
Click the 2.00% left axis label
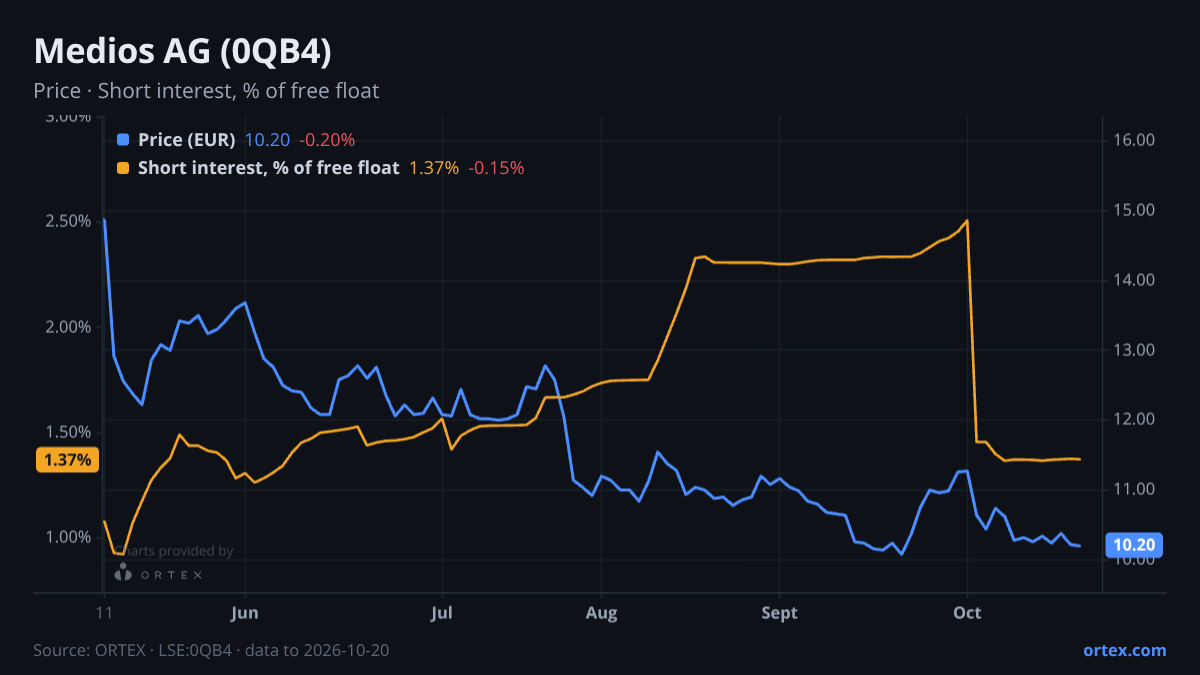point(66,327)
